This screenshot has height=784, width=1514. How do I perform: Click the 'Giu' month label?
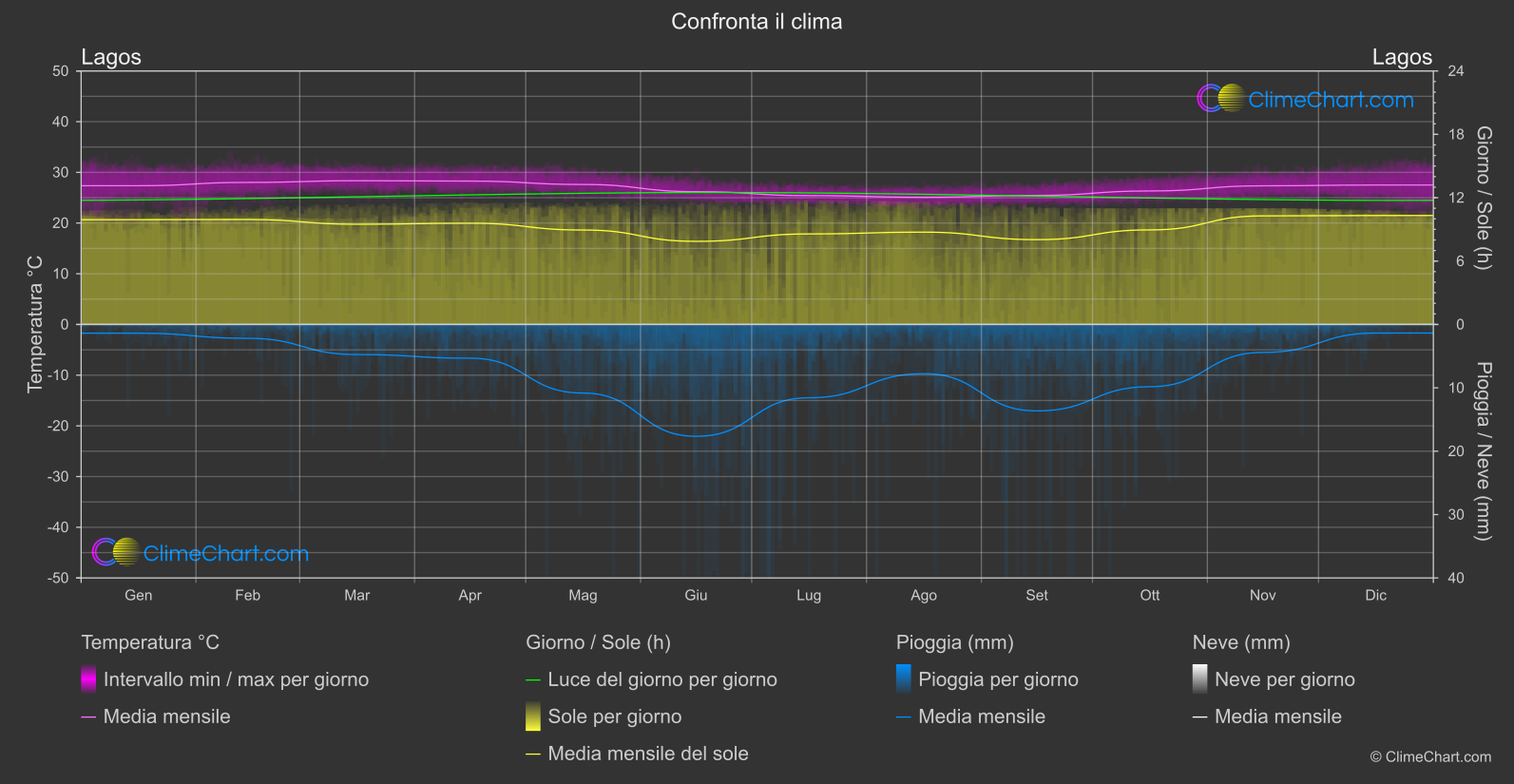[x=696, y=595]
